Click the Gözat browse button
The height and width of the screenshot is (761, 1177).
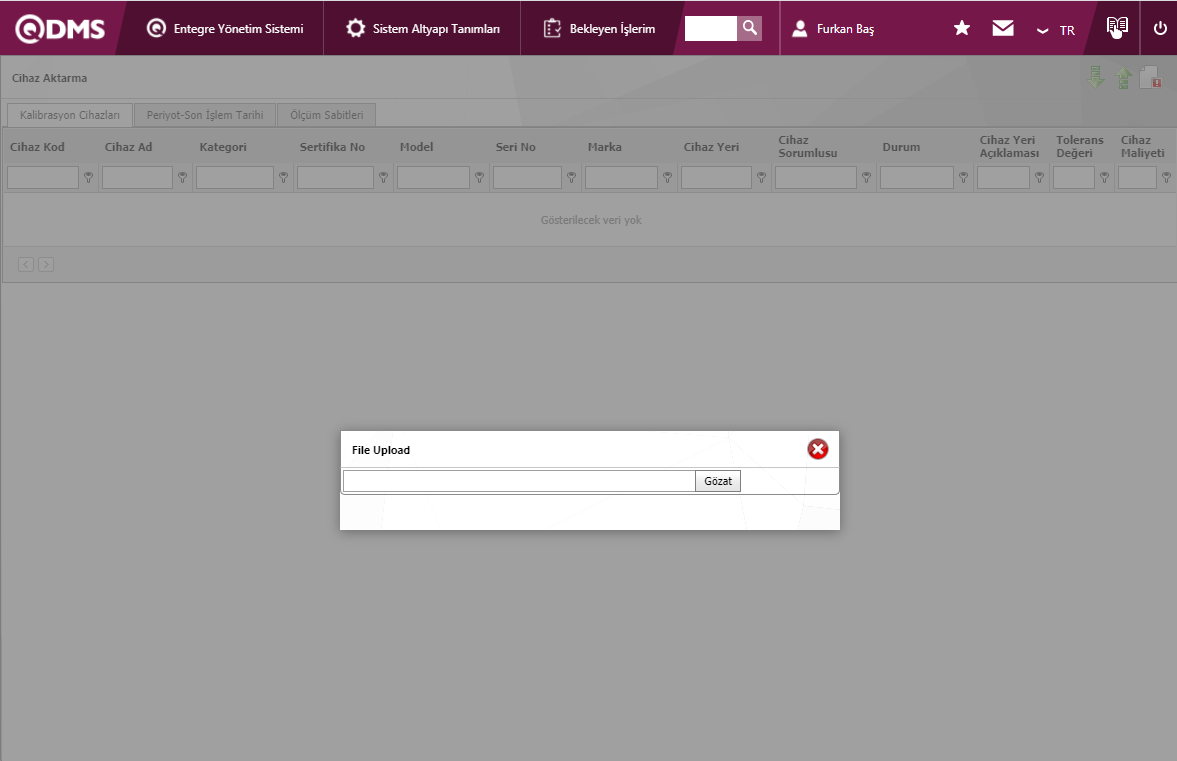[718, 482]
